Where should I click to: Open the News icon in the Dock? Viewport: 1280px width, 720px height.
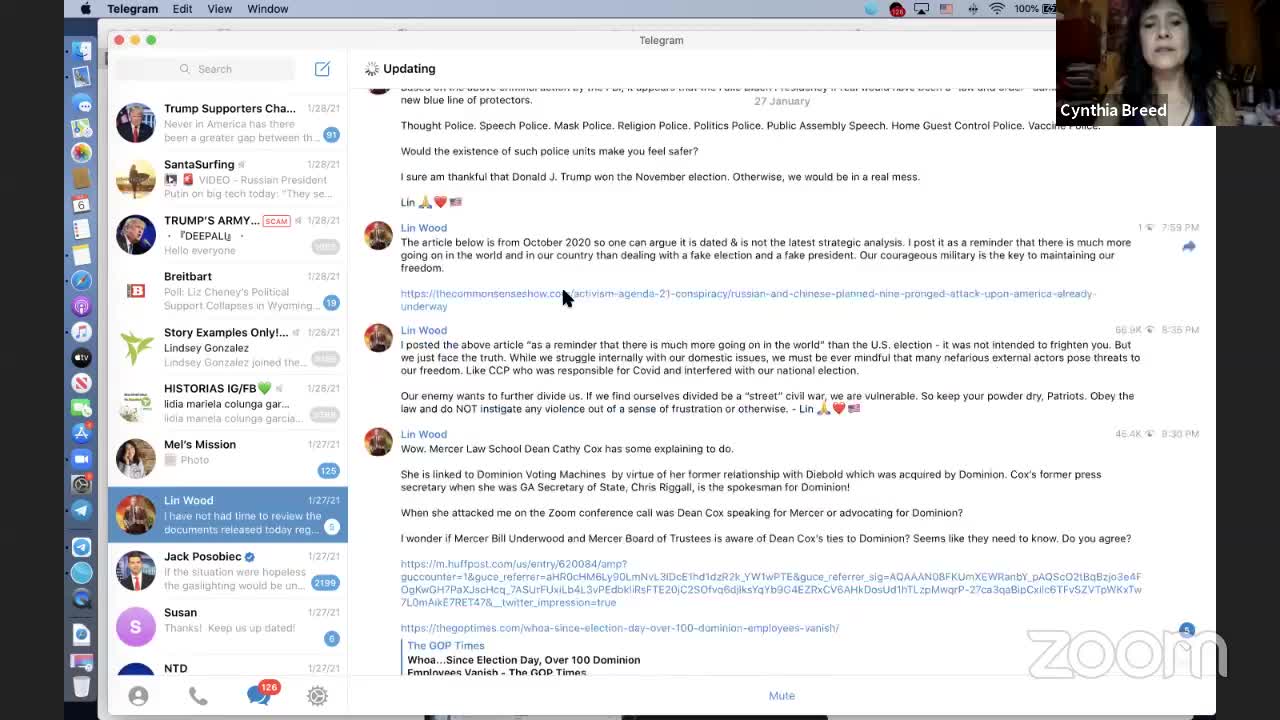82,383
